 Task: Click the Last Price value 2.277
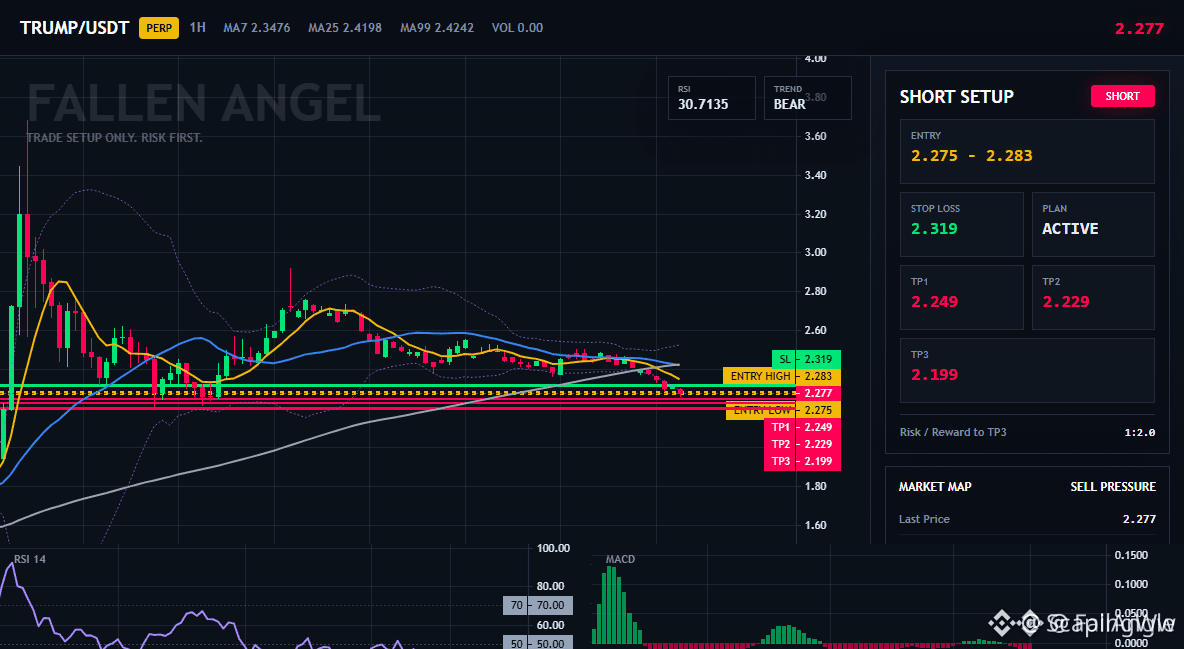click(1139, 519)
